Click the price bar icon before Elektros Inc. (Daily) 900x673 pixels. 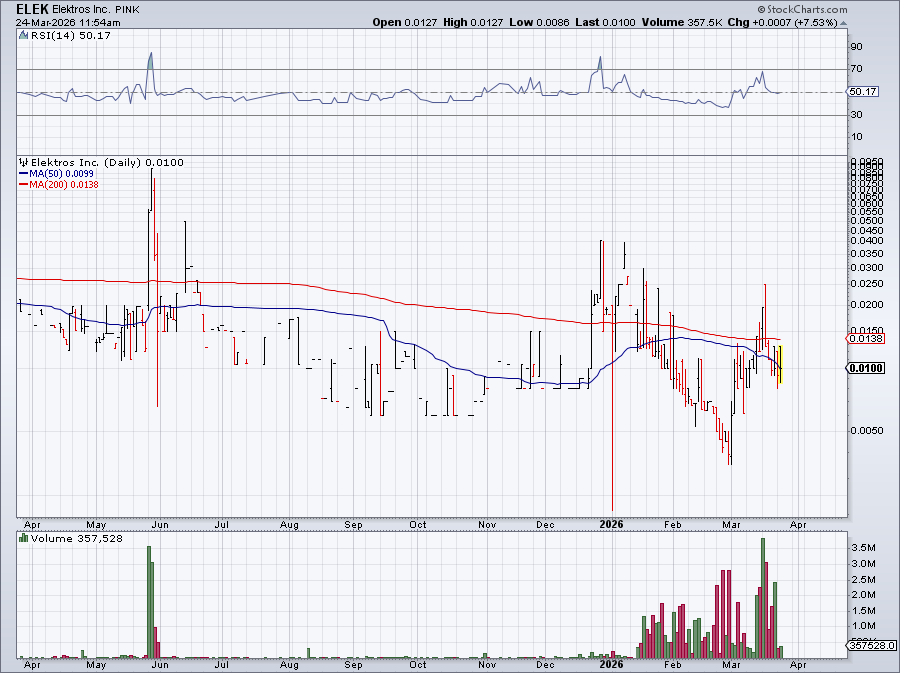point(24,162)
